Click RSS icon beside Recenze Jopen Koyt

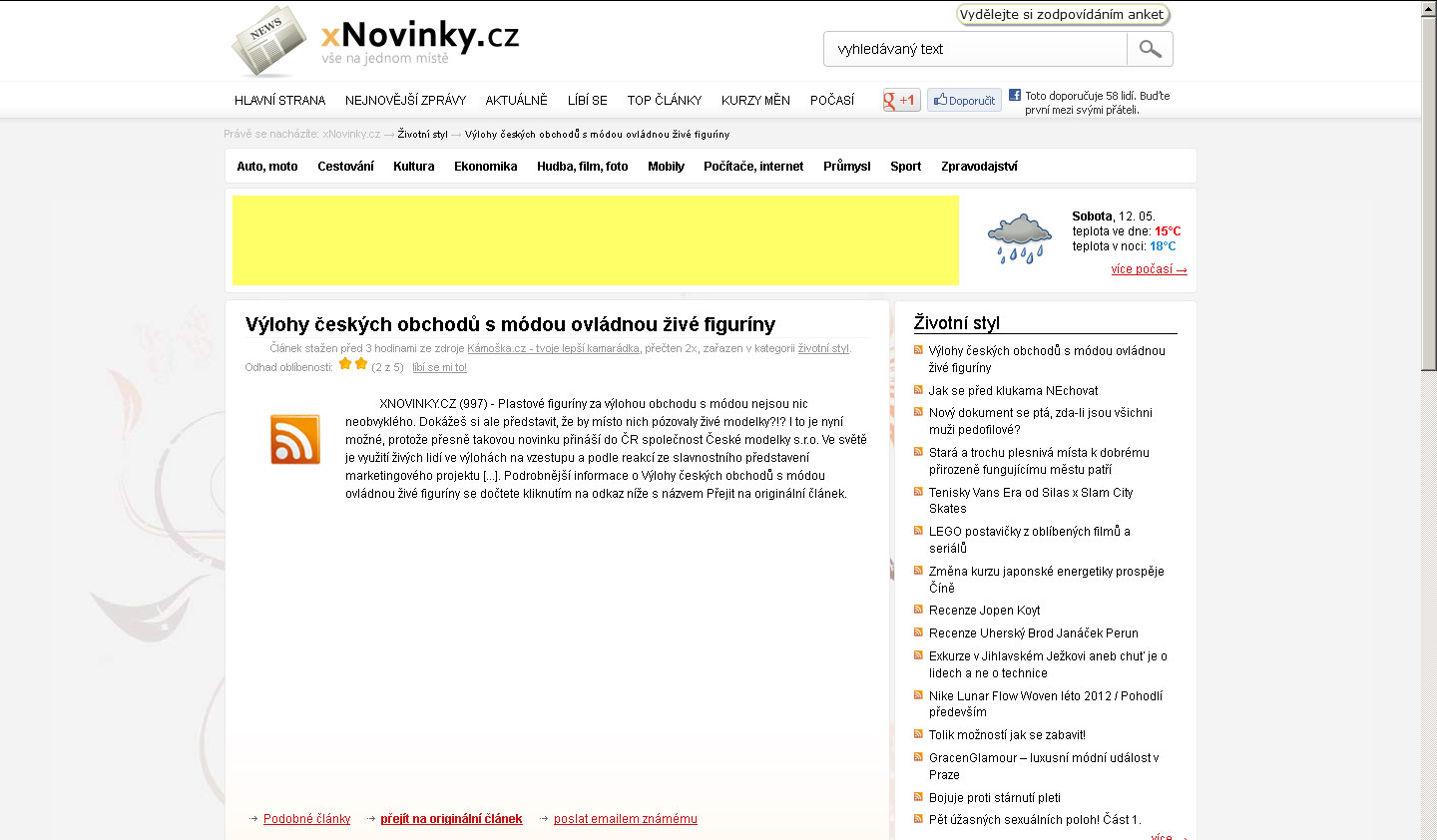pos(918,610)
